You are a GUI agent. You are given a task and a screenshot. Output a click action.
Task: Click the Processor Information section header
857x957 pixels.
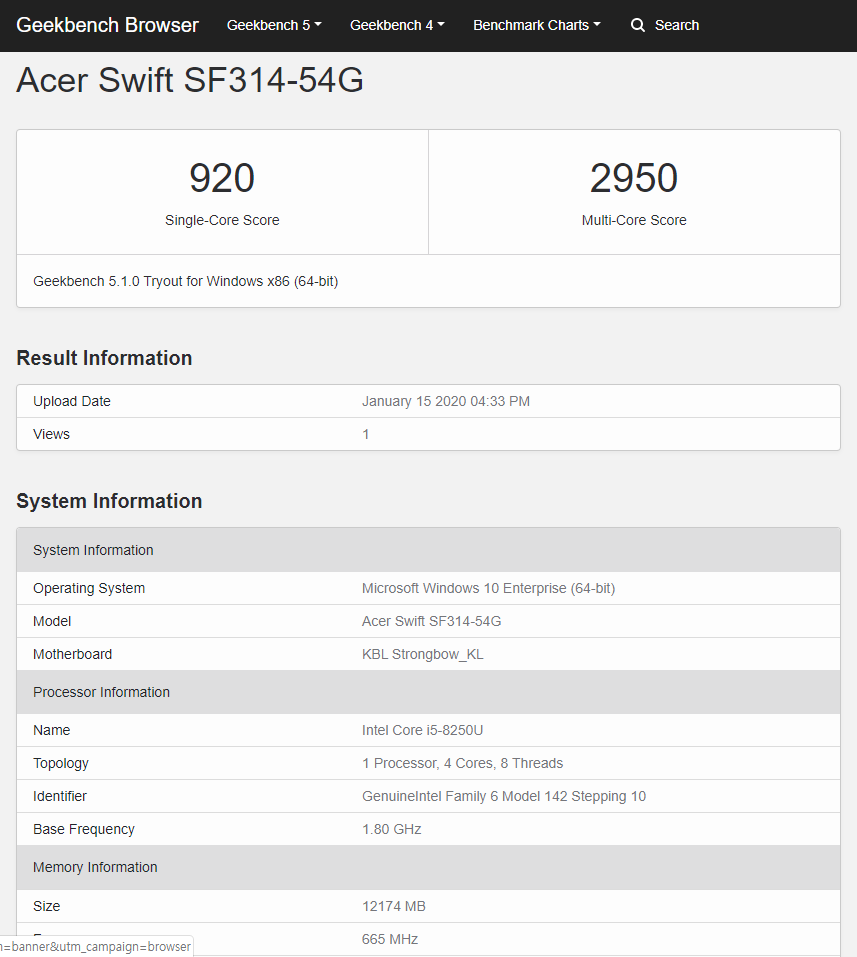point(428,692)
